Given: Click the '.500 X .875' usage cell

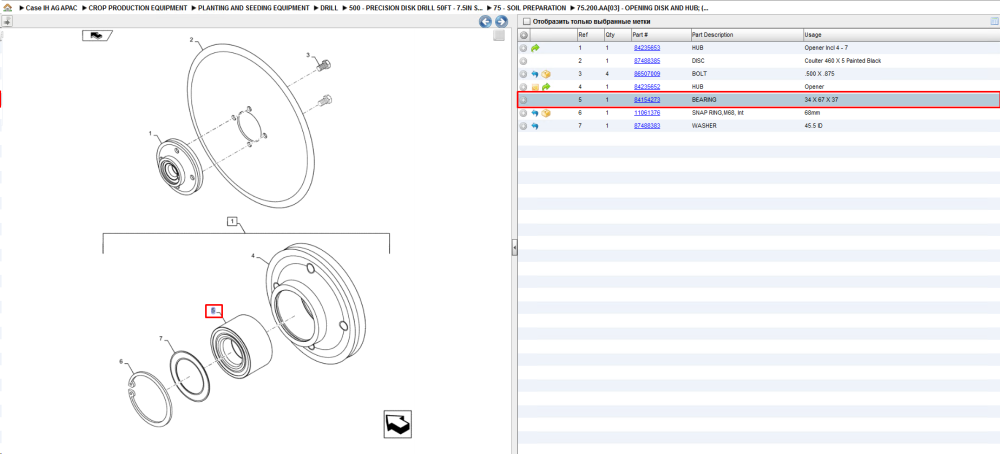Looking at the screenshot, I should [819, 74].
